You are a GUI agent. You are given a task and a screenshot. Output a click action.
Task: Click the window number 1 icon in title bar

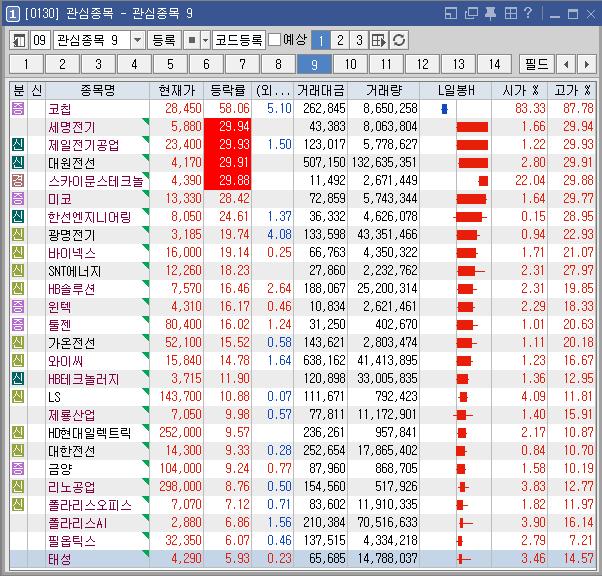tap(13, 14)
